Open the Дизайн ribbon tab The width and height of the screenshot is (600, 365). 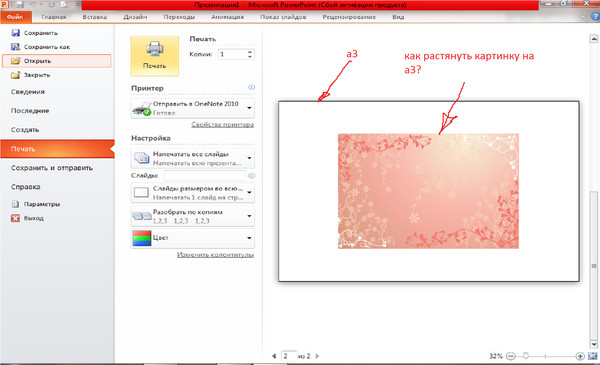pos(135,17)
